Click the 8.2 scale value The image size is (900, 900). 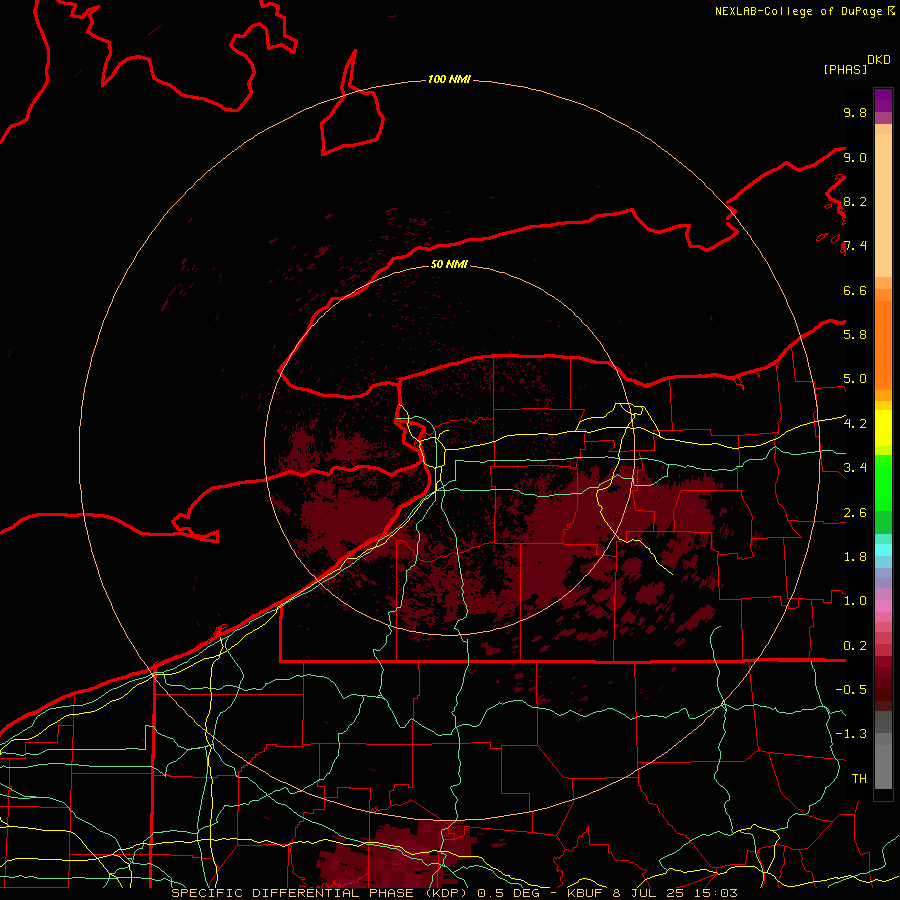click(x=855, y=202)
